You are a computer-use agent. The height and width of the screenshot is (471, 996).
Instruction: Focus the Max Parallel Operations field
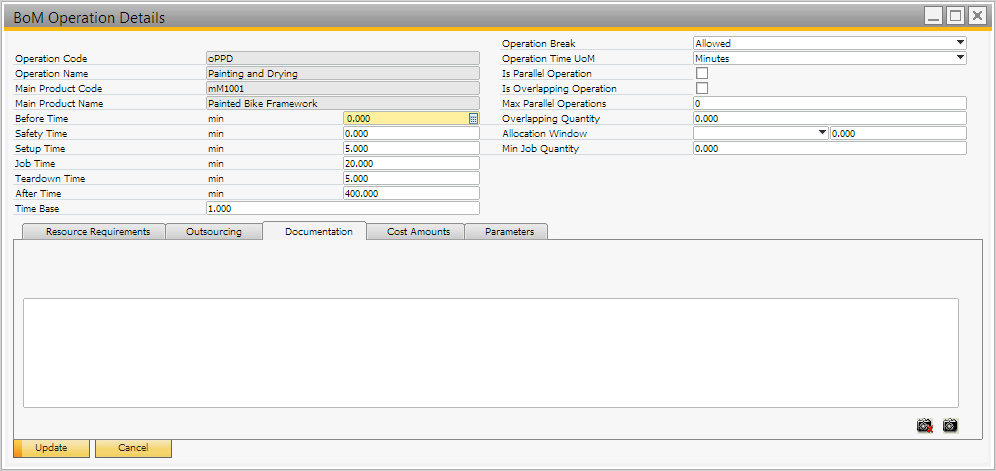(828, 104)
